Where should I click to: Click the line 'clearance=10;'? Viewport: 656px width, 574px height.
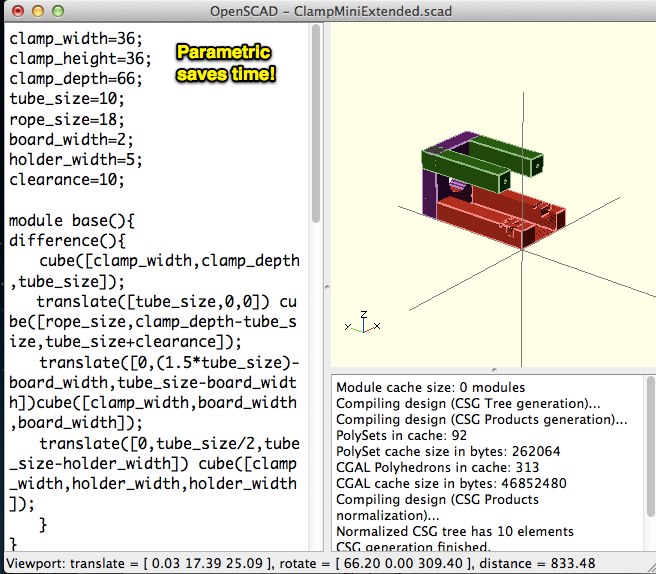tap(67, 180)
